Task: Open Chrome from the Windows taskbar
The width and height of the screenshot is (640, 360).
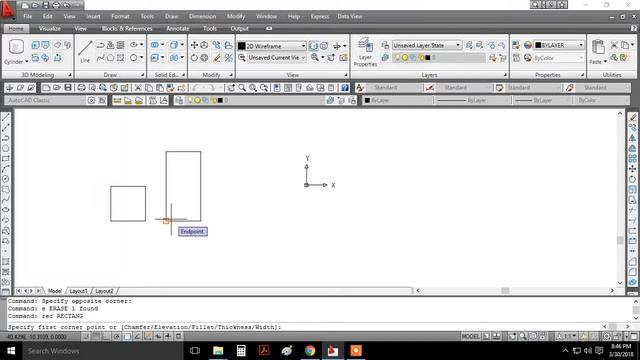Action: click(x=310, y=351)
